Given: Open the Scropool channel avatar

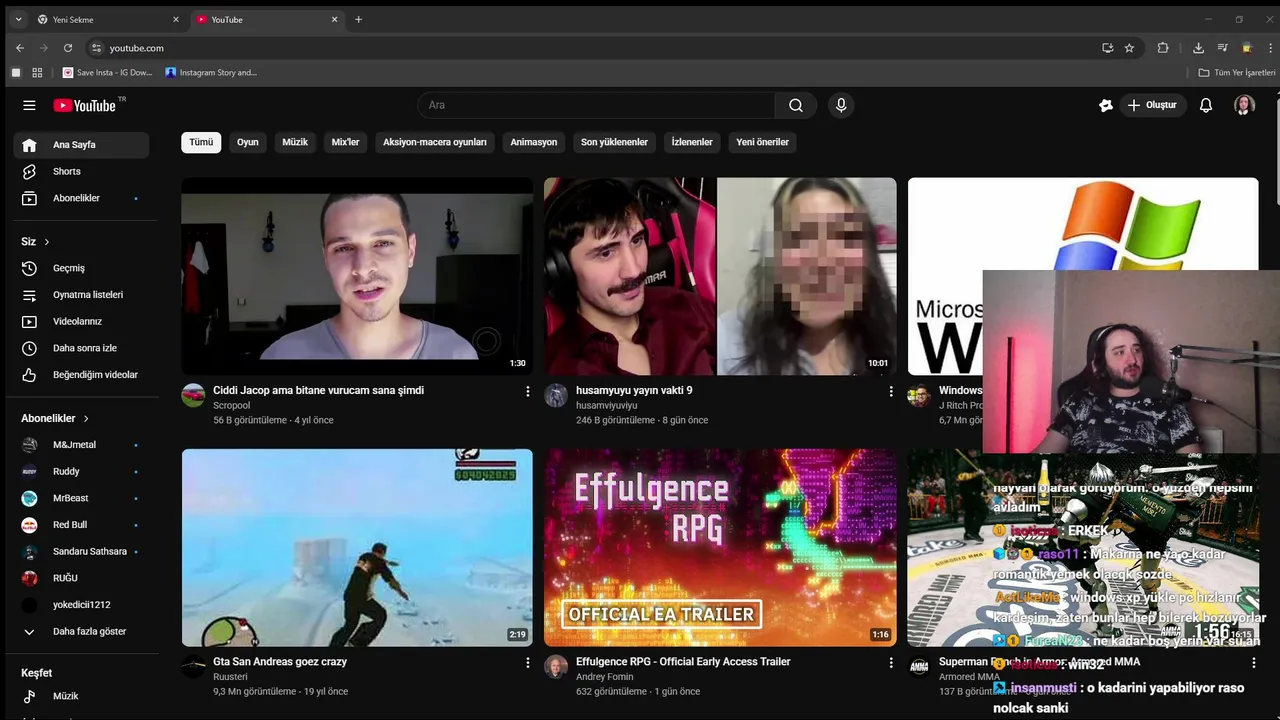Looking at the screenshot, I should point(193,395).
